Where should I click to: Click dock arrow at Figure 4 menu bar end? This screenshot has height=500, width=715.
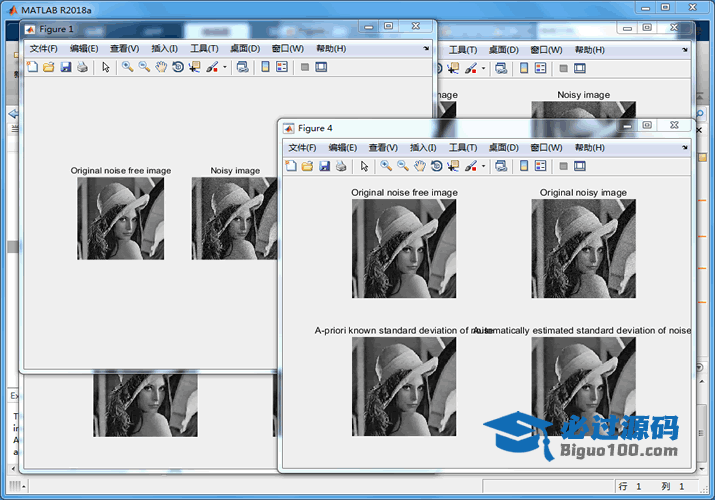pyautogui.click(x=685, y=147)
